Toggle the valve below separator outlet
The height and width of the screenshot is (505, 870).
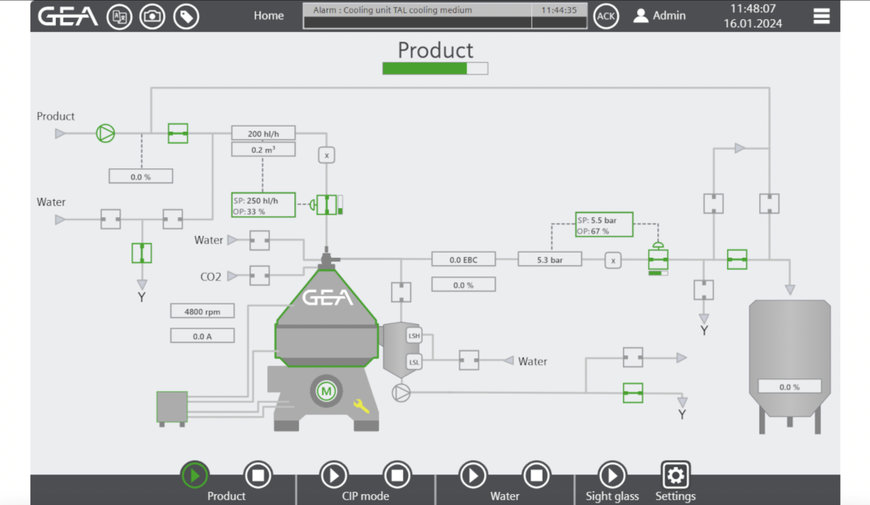pos(401,292)
